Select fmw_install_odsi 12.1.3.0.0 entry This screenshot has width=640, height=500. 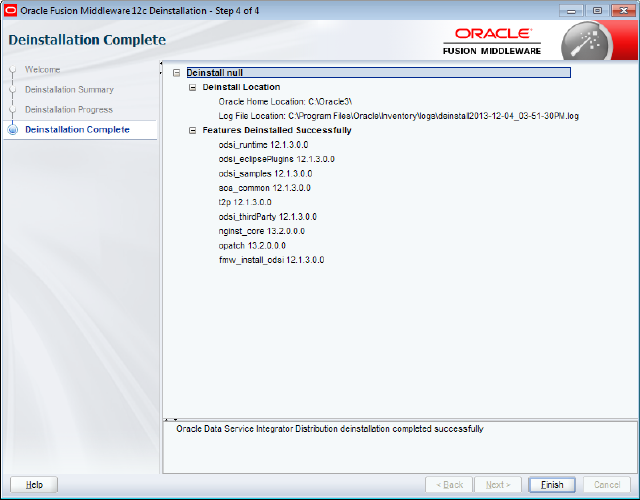[271, 260]
